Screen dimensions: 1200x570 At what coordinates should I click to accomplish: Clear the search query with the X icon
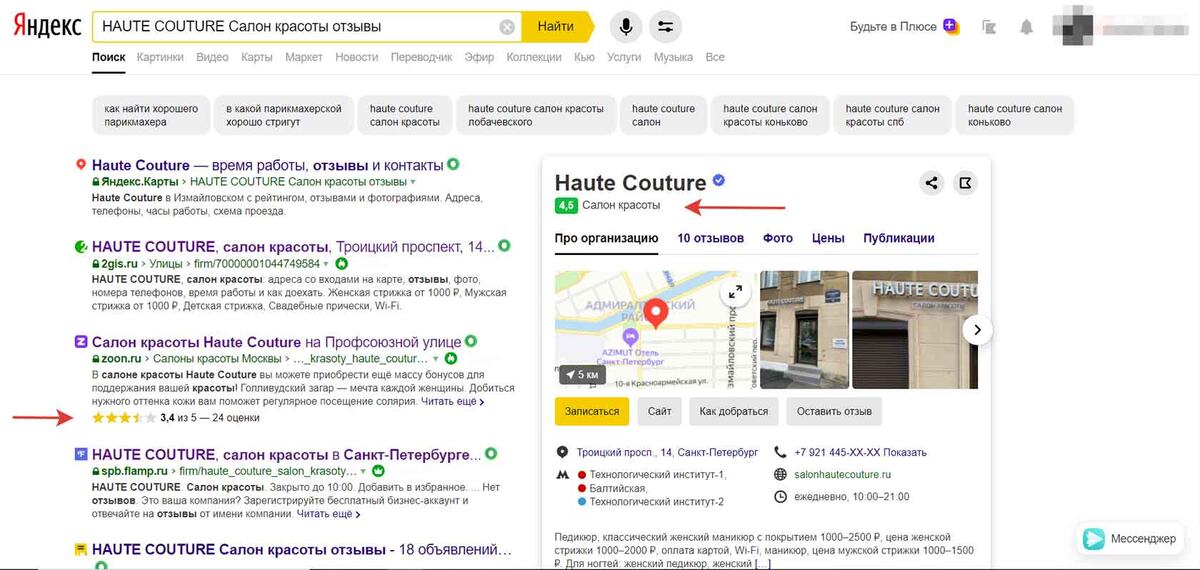507,27
